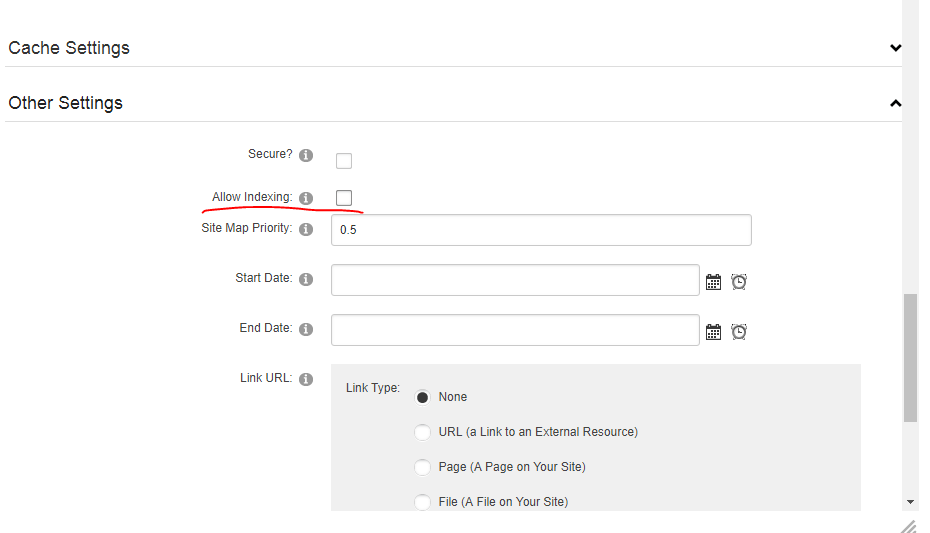The image size is (930, 533).
Task: Check the Allow Indexing checkbox
Action: click(344, 197)
